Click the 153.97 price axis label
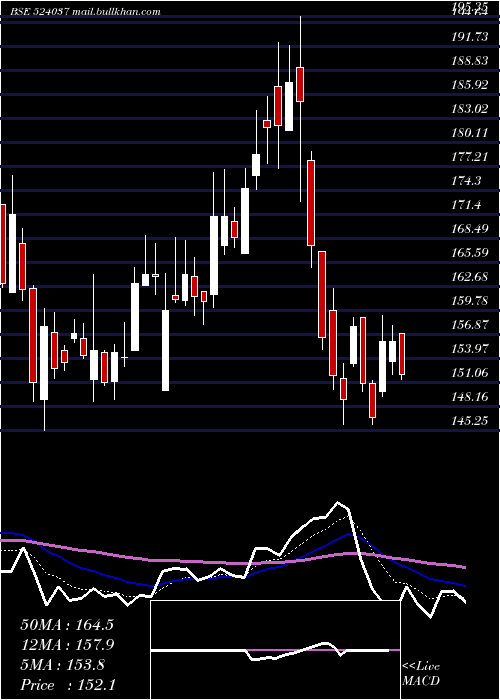 pos(470,349)
